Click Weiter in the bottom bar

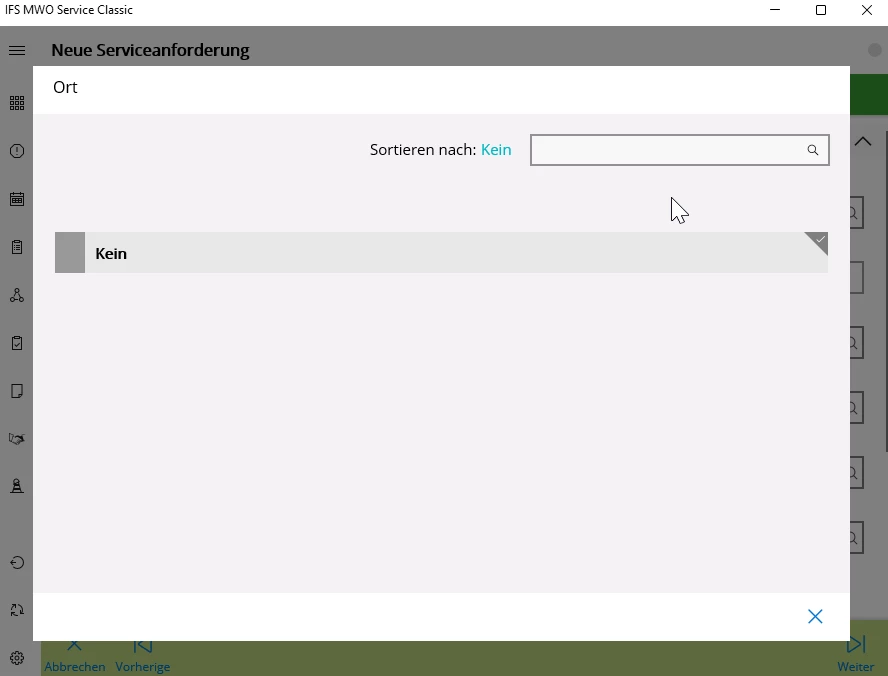pyautogui.click(x=856, y=656)
